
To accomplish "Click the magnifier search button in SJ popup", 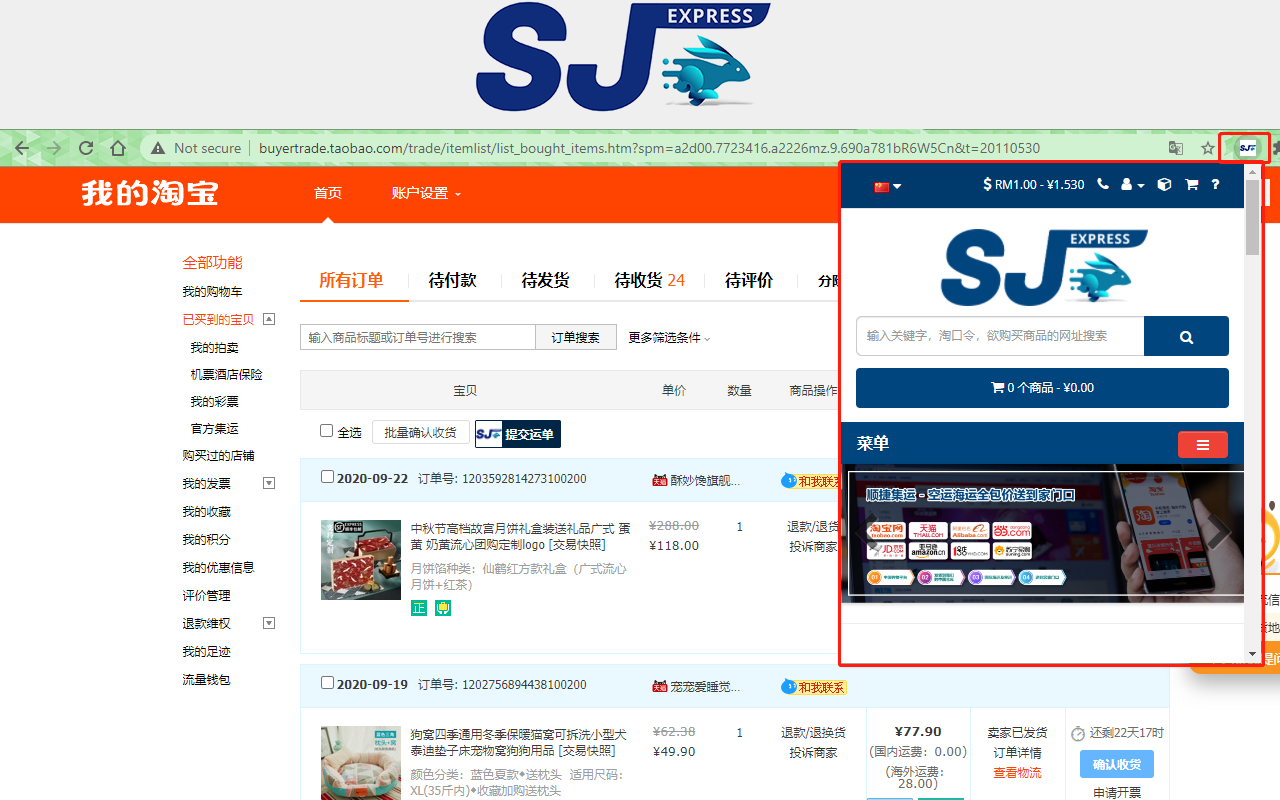I will pyautogui.click(x=1186, y=336).
